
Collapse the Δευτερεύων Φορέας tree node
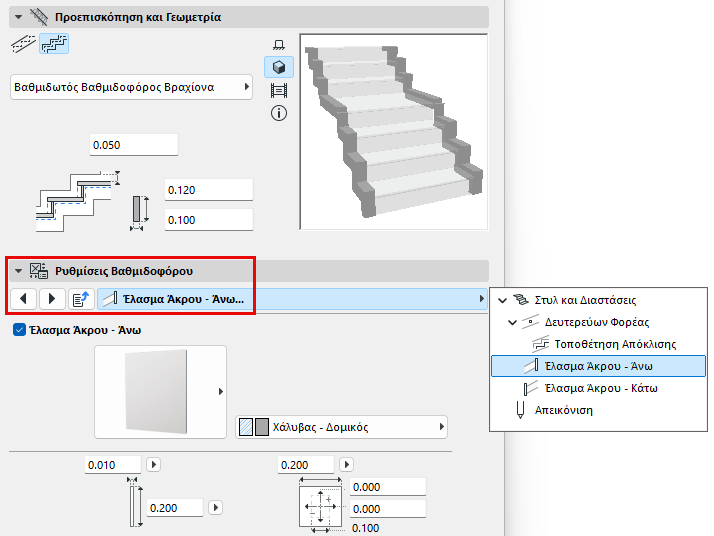512,322
